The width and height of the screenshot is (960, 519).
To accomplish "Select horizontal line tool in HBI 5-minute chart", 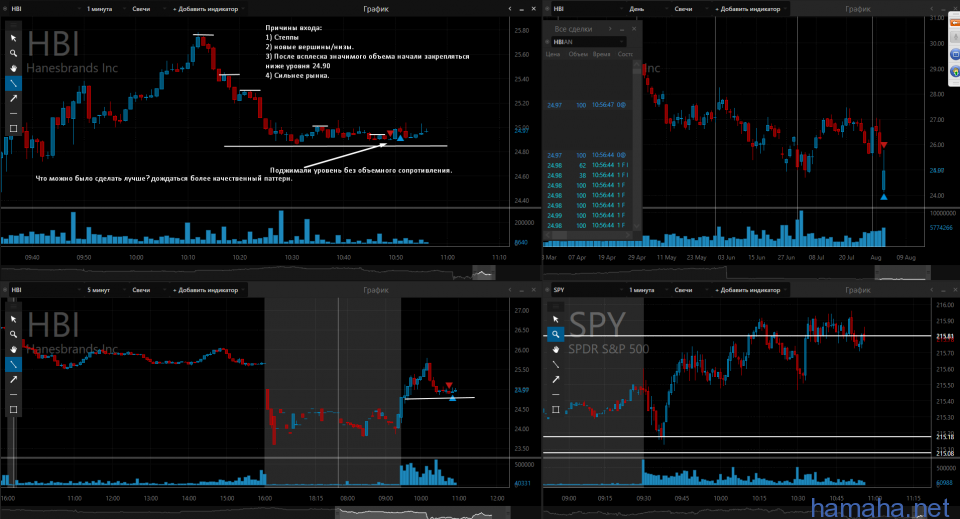I will (x=13, y=395).
